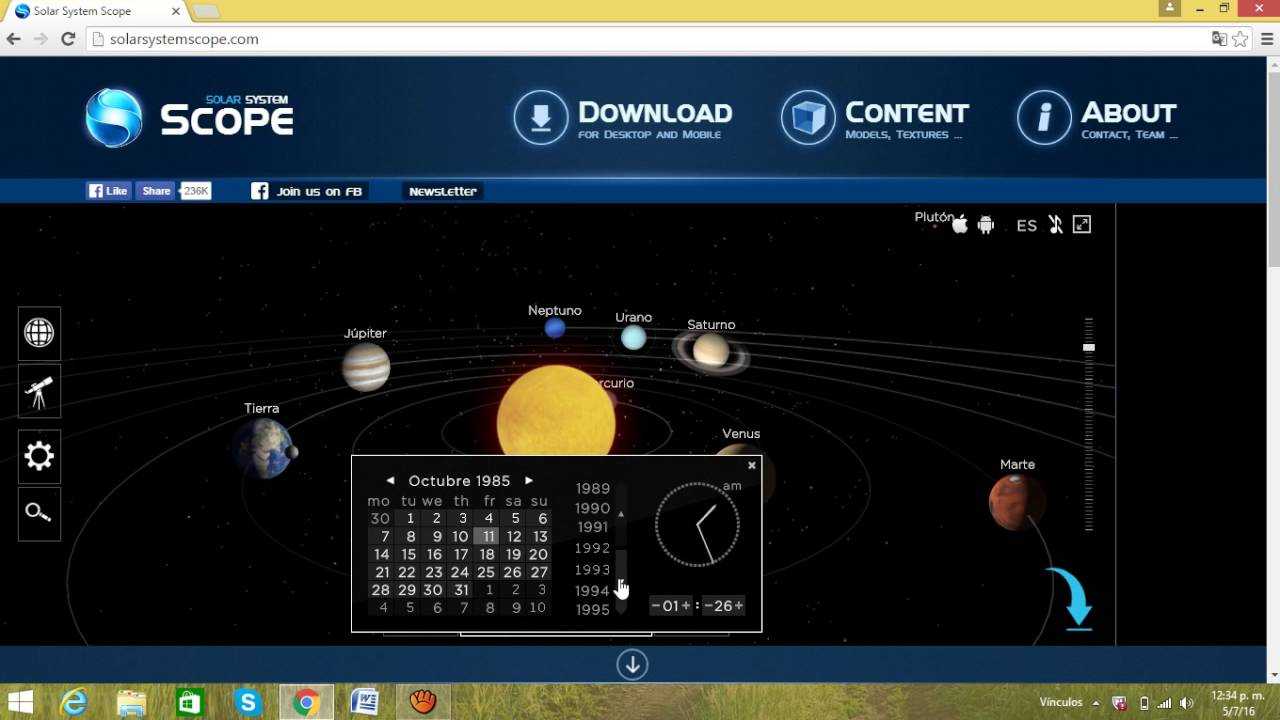Screen dimensions: 1280x720
Task: Go to next month in calendar
Action: pyautogui.click(x=529, y=481)
